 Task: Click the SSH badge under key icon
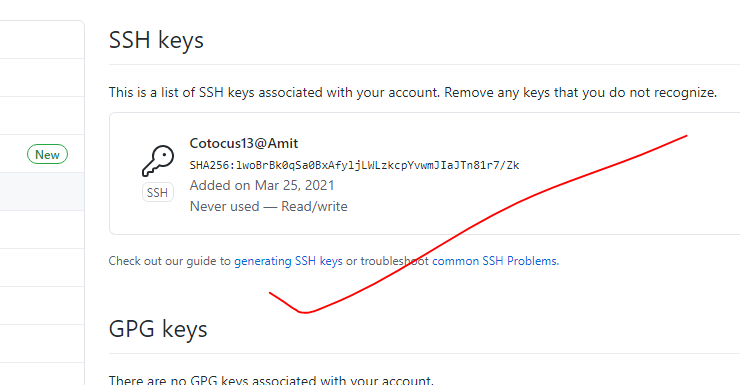[158, 192]
